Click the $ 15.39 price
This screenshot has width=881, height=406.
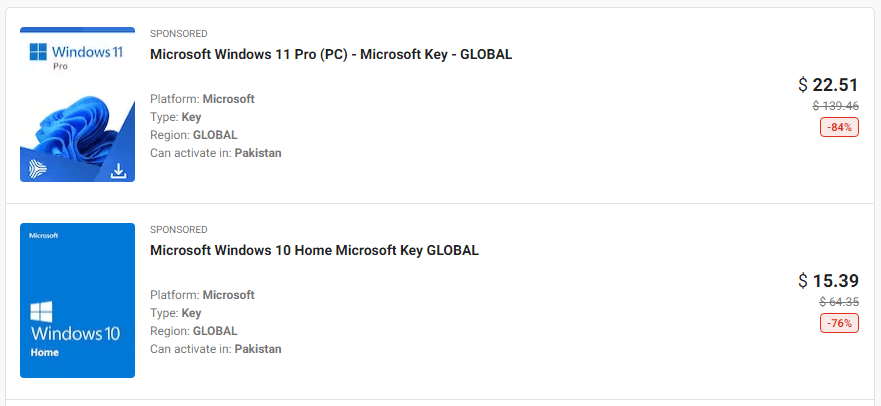[828, 281]
